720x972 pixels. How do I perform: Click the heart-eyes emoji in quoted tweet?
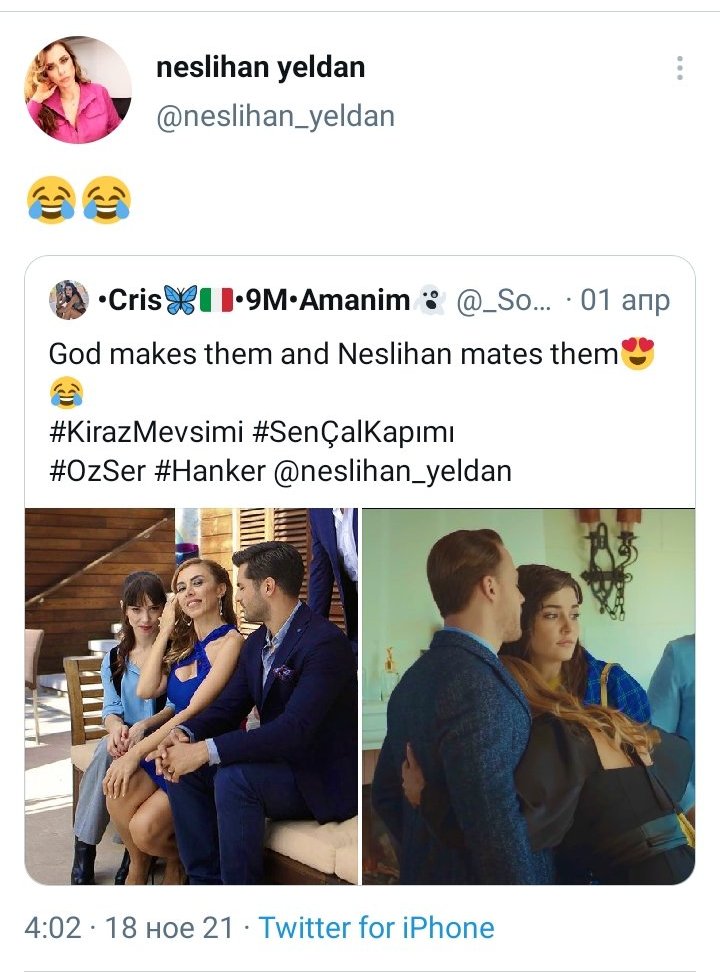coord(638,354)
